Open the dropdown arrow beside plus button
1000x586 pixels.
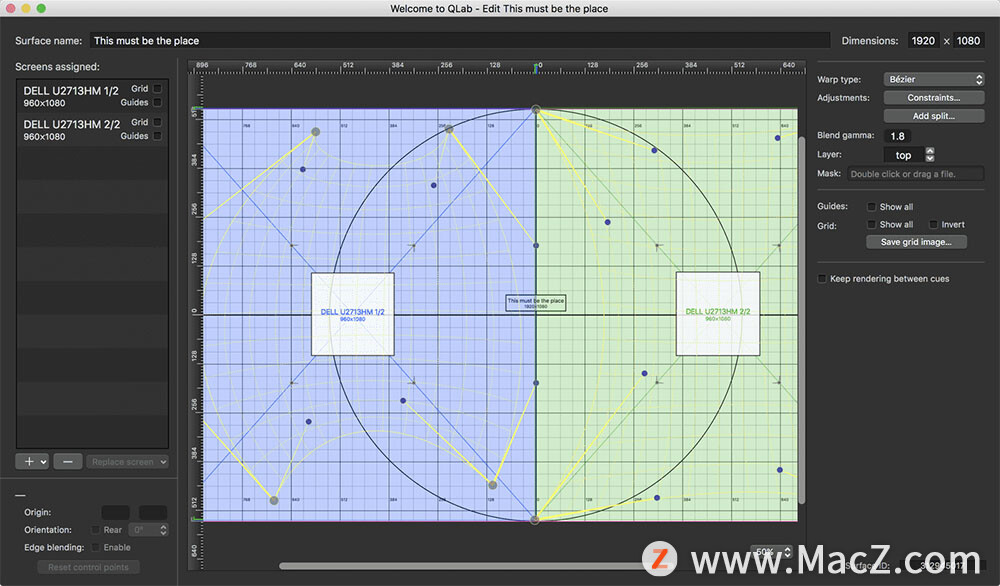(x=43, y=462)
